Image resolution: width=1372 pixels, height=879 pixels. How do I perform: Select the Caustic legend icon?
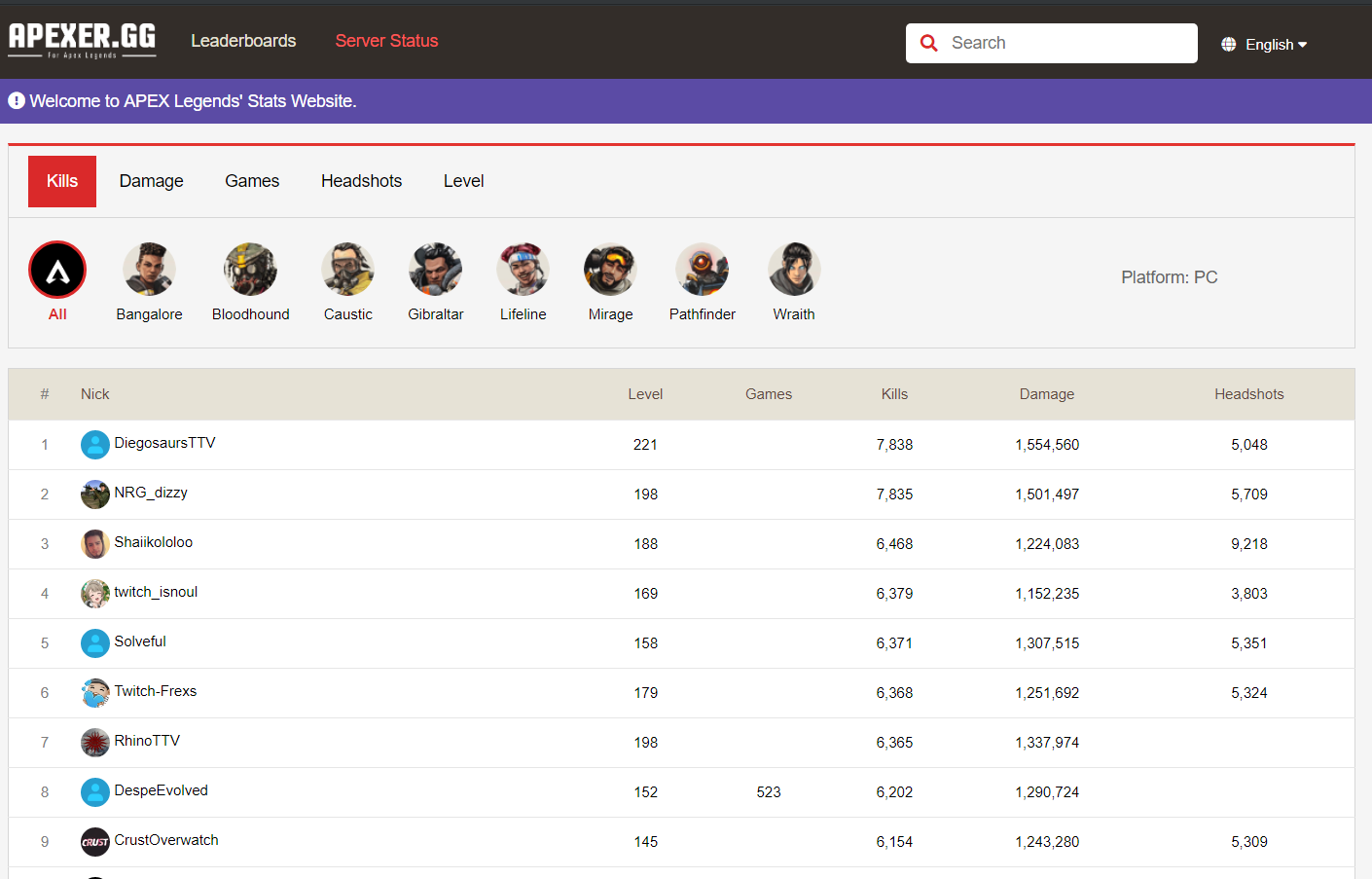point(348,269)
